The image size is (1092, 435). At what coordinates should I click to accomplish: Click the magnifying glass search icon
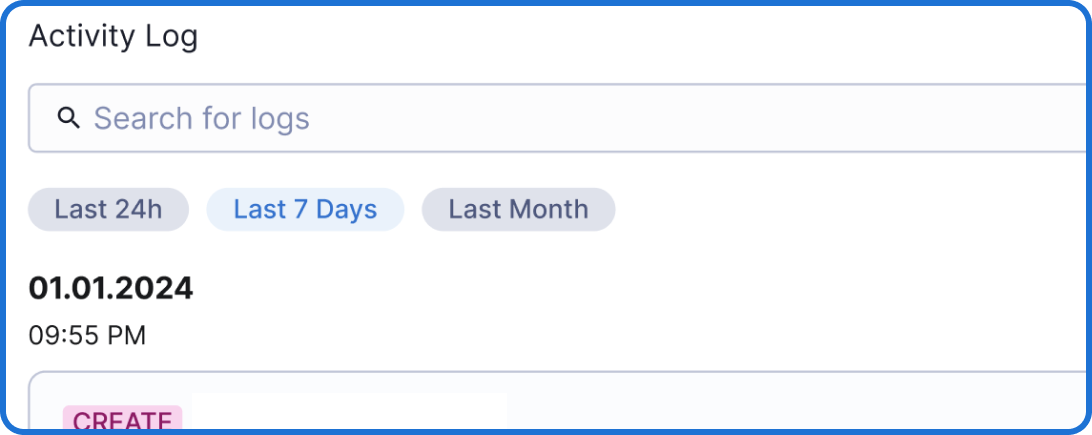pyautogui.click(x=68, y=119)
